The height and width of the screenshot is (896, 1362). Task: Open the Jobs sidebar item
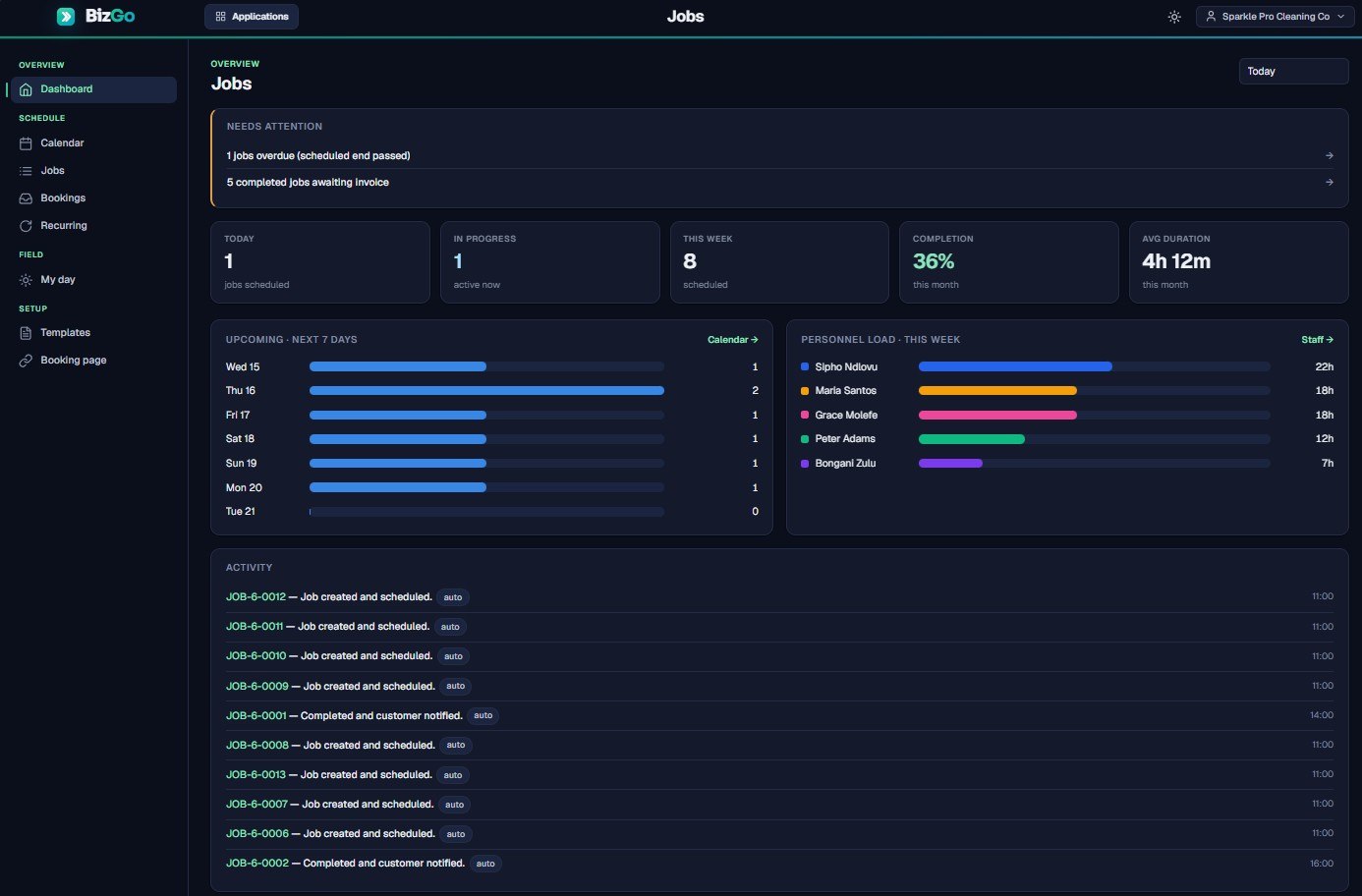tap(93, 171)
